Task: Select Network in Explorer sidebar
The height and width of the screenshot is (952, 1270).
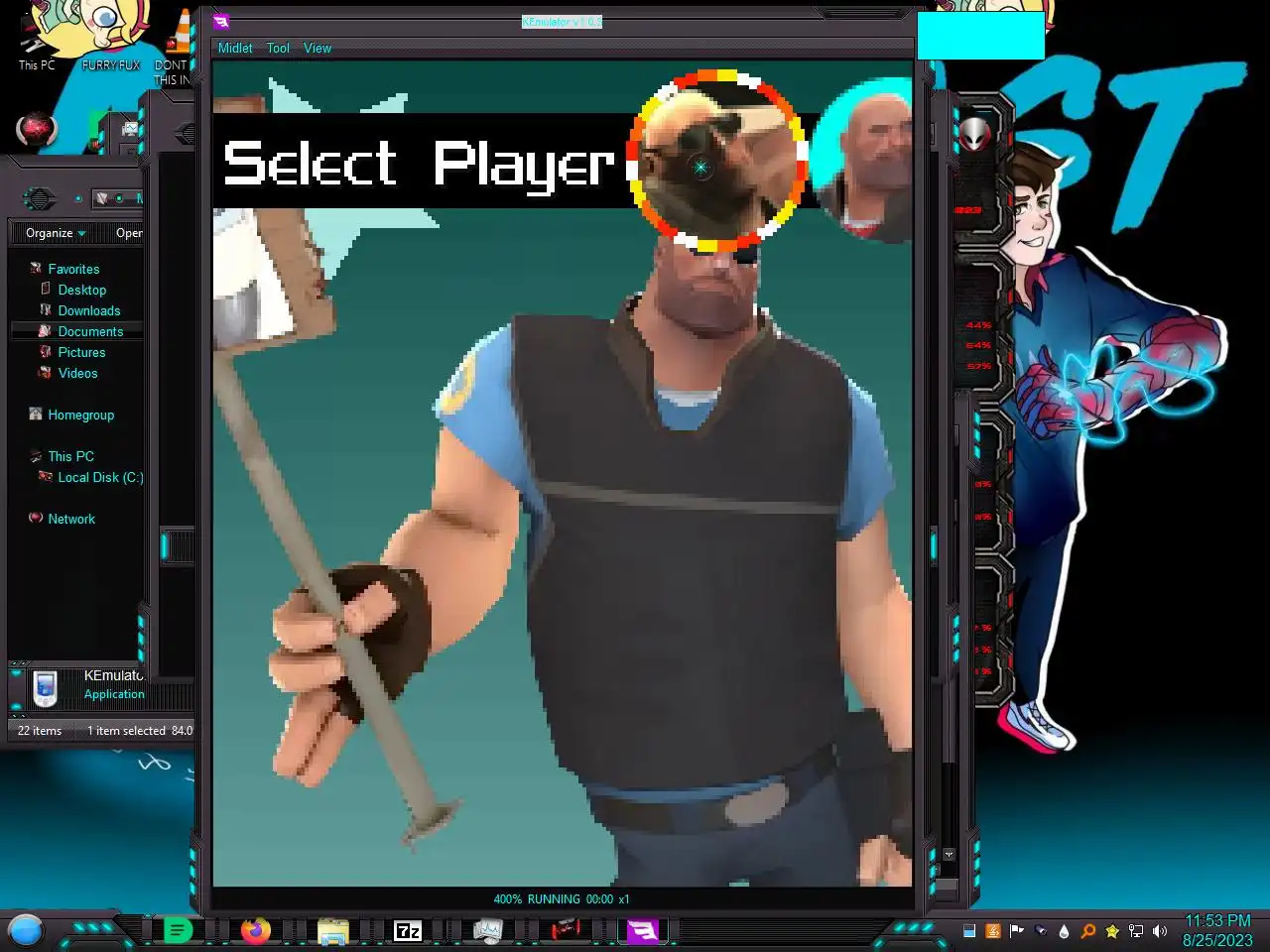Action: (x=71, y=519)
